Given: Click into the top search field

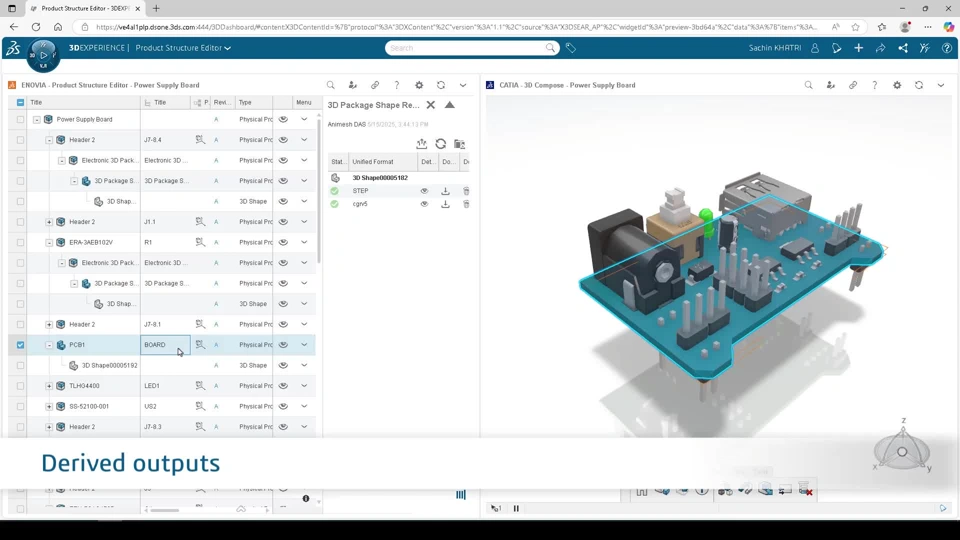Looking at the screenshot, I should (468, 48).
